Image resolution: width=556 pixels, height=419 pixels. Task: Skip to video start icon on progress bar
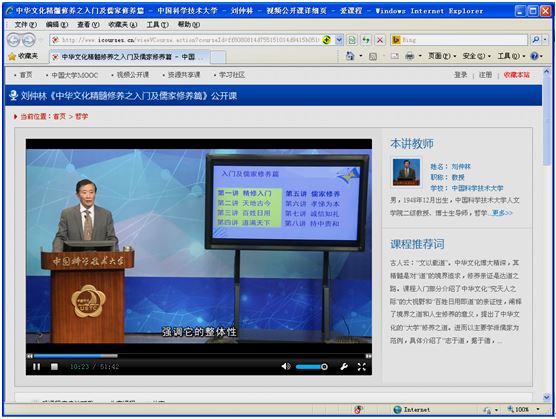click(x=30, y=356)
